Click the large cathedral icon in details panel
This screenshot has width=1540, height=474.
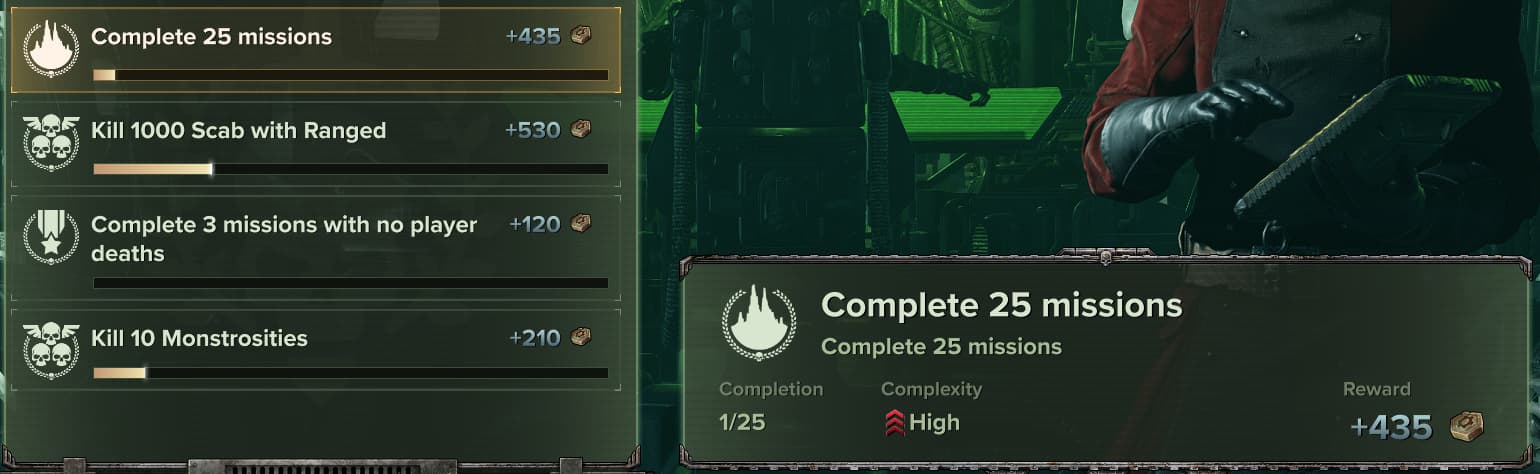coord(759,322)
